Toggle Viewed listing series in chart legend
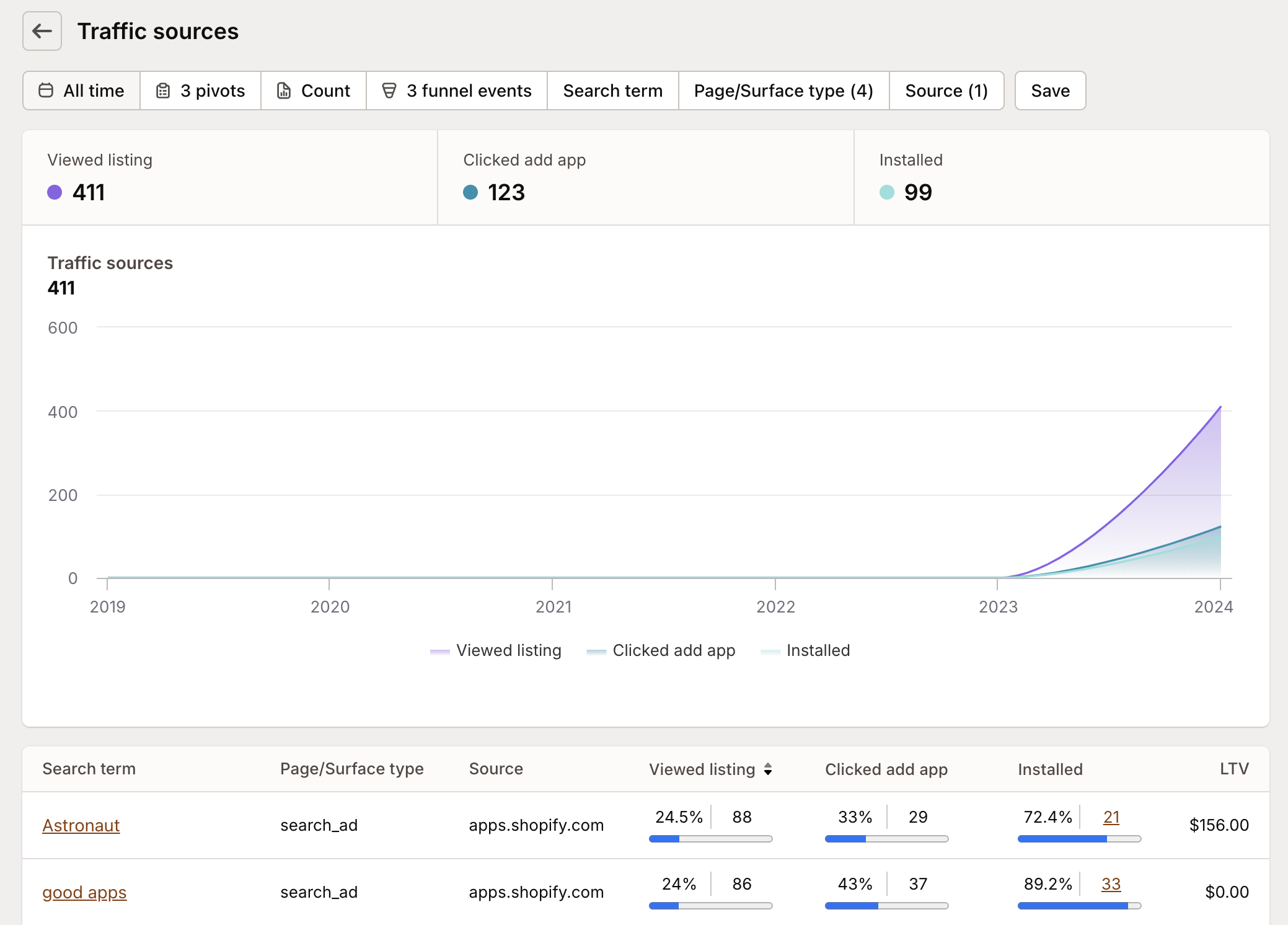 (496, 650)
